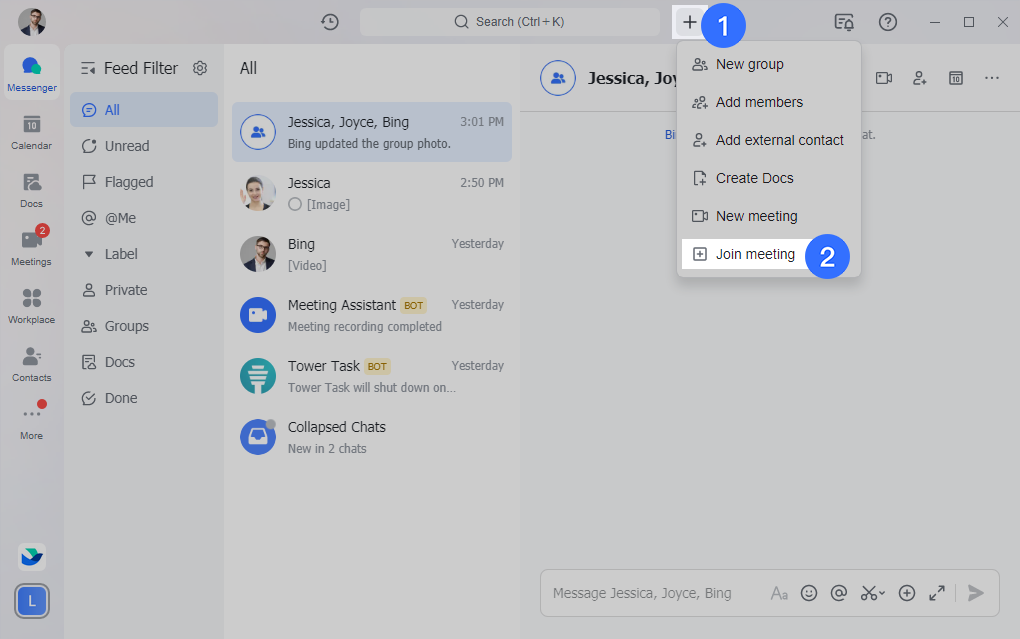1020x639 pixels.
Task: Open Meetings in the left sidebar
Action: pyautogui.click(x=31, y=248)
